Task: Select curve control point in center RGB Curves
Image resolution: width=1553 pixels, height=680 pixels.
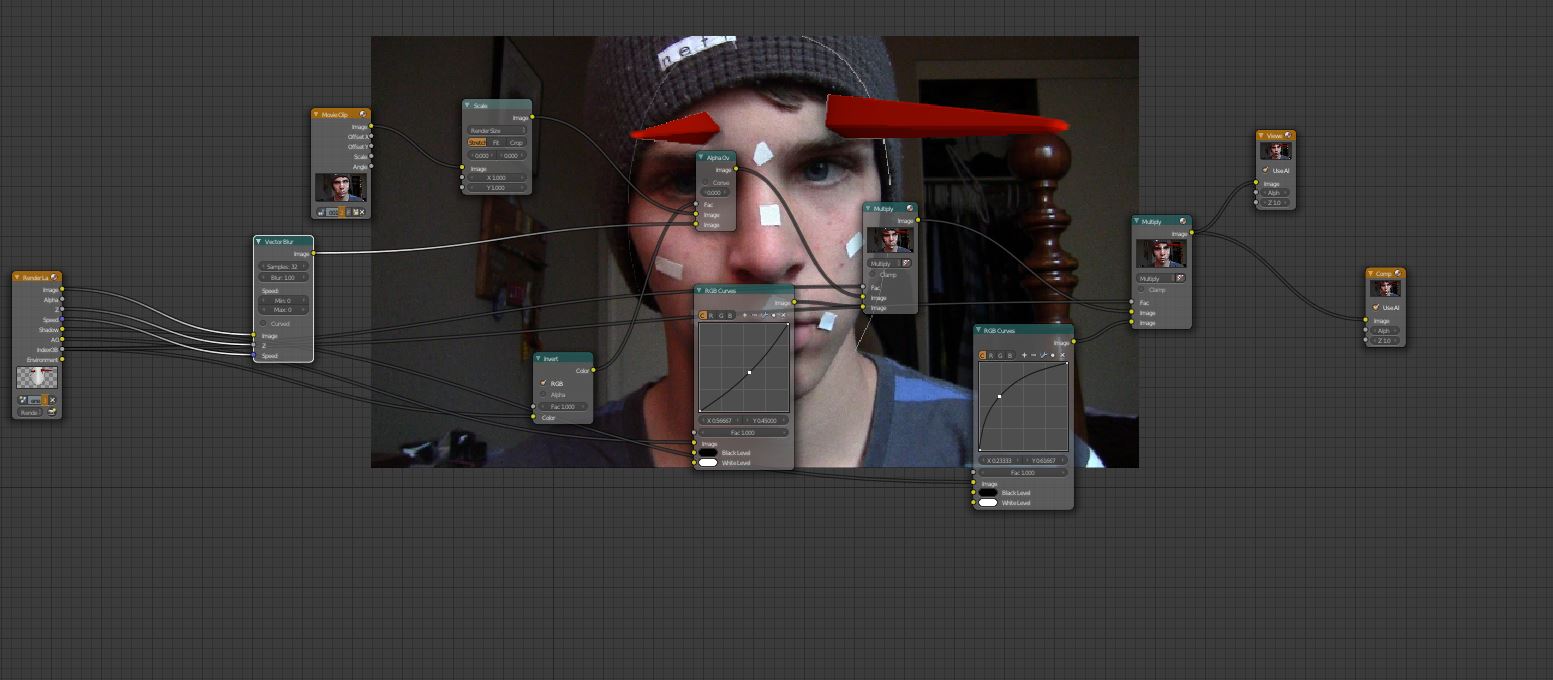Action: [749, 372]
